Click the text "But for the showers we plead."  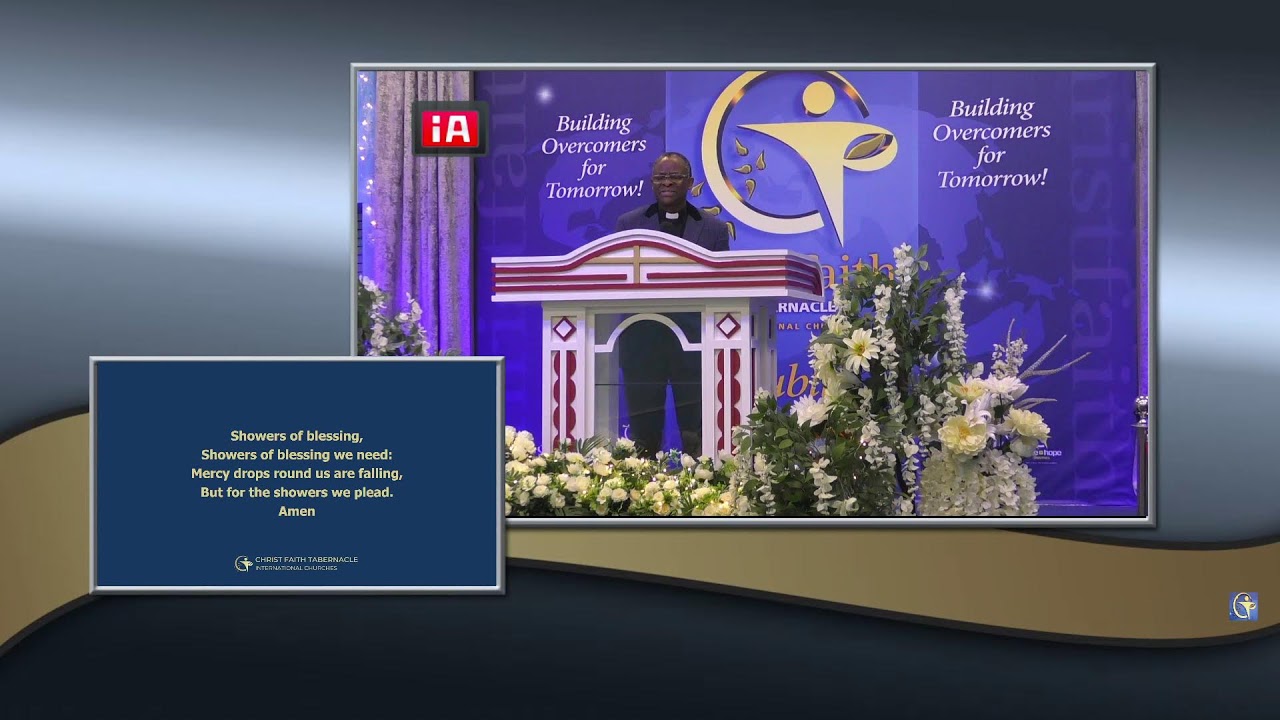tap(297, 492)
